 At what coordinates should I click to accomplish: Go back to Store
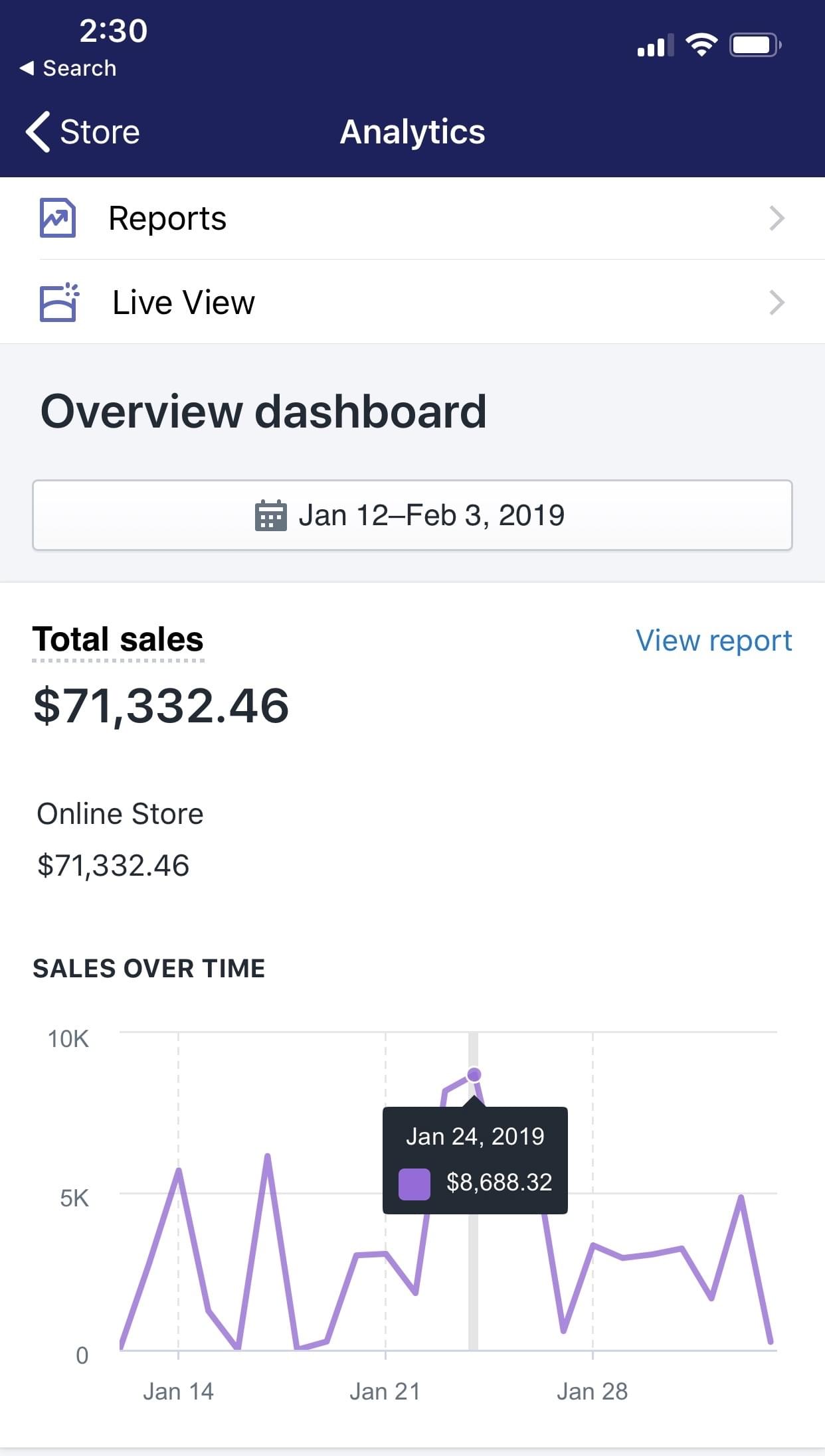coord(100,131)
